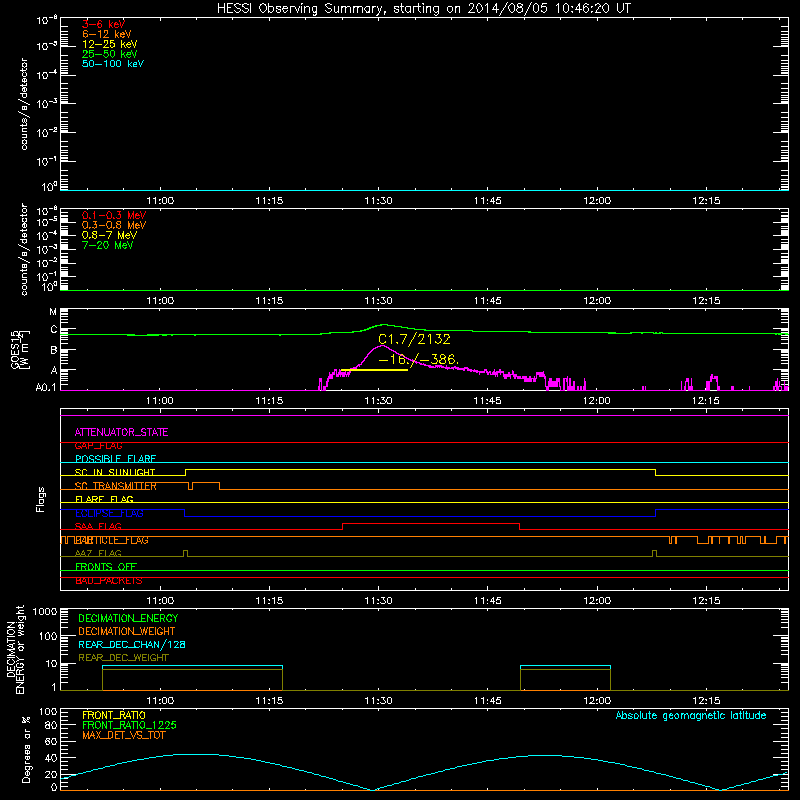The image size is (800, 800).
Task: Select the 50-100 keV legend label
Action: (x=112, y=64)
